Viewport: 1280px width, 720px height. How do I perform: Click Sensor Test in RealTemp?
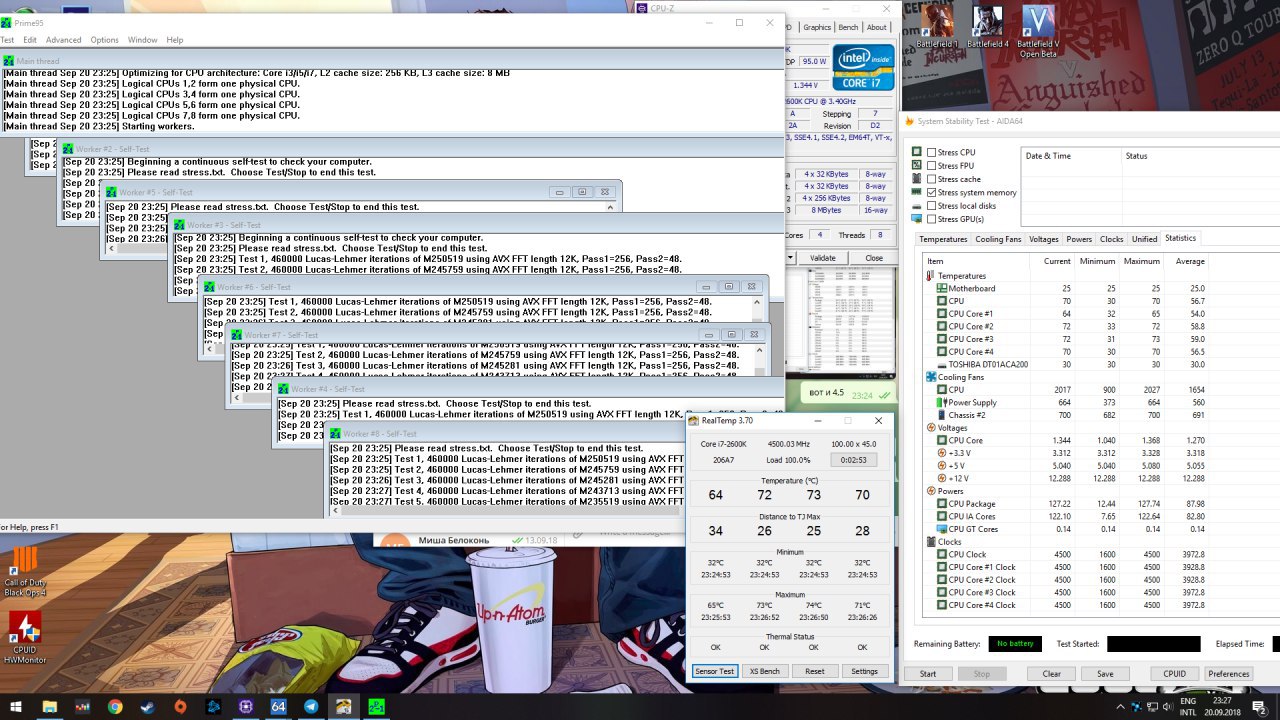(x=714, y=671)
